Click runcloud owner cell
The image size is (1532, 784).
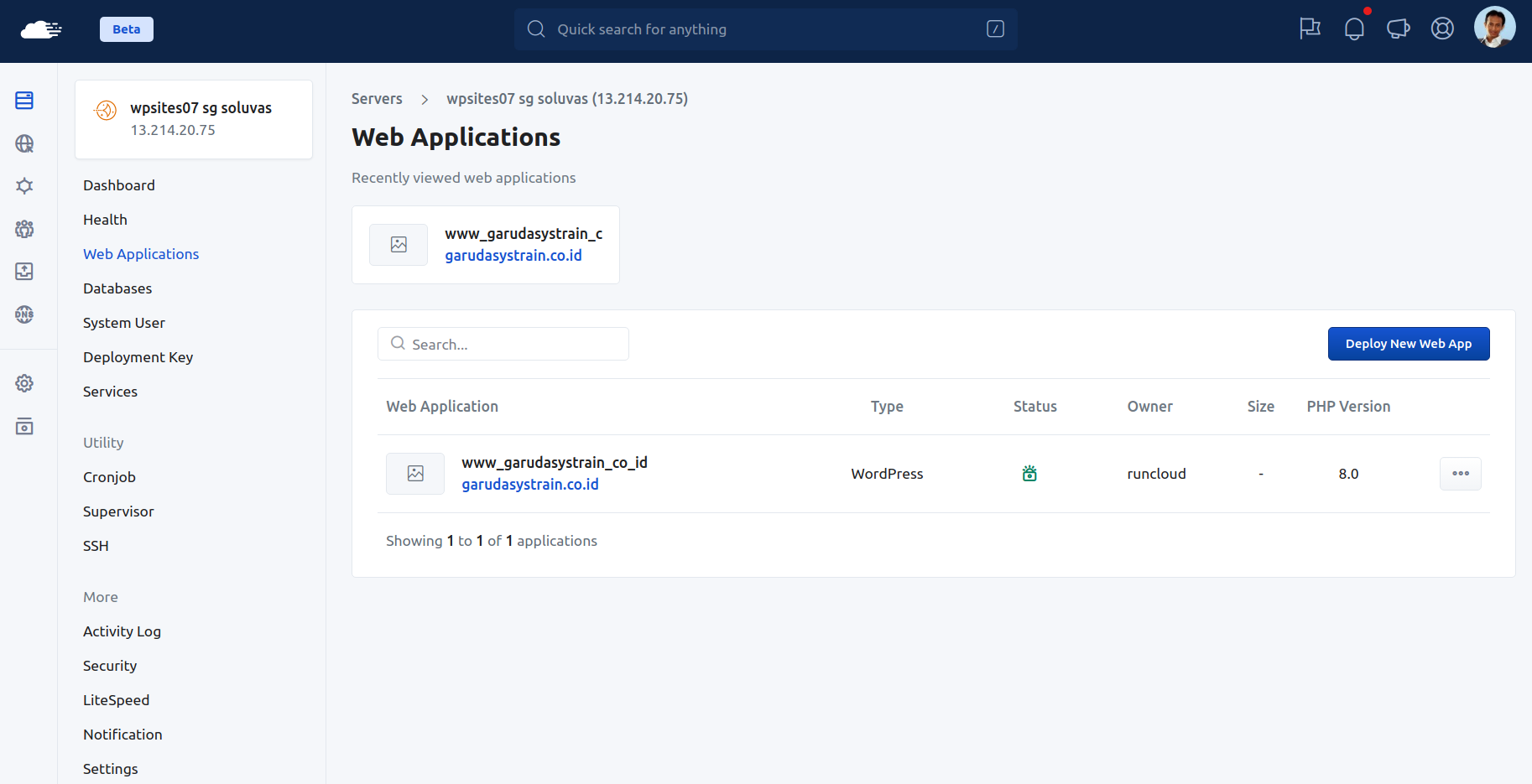pos(1157,474)
